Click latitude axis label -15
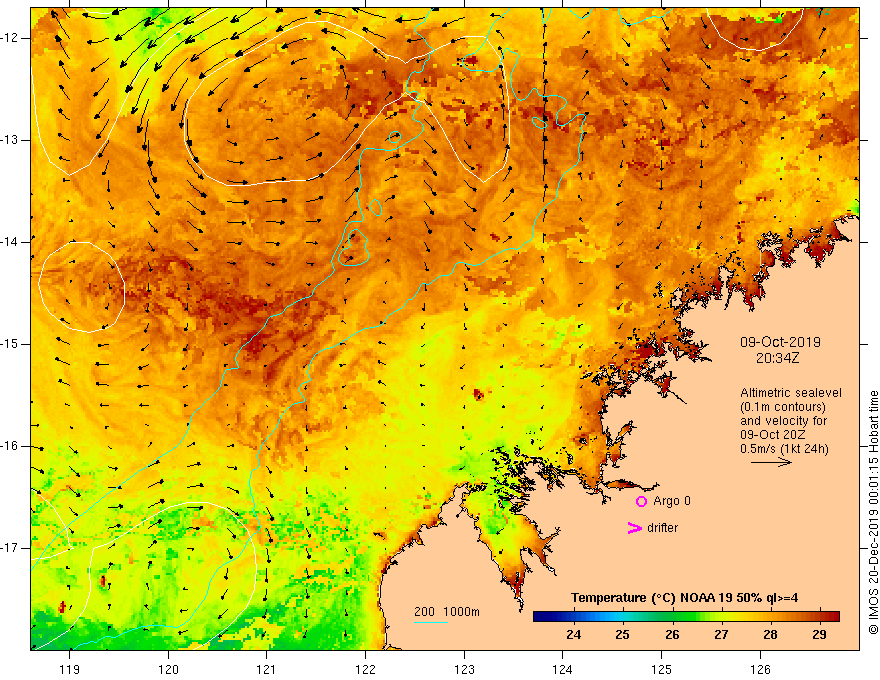This screenshot has height=680, width=880. pos(11,344)
